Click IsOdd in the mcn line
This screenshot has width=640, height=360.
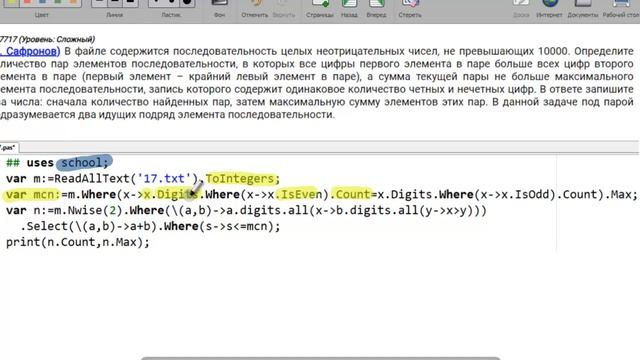click(531, 195)
